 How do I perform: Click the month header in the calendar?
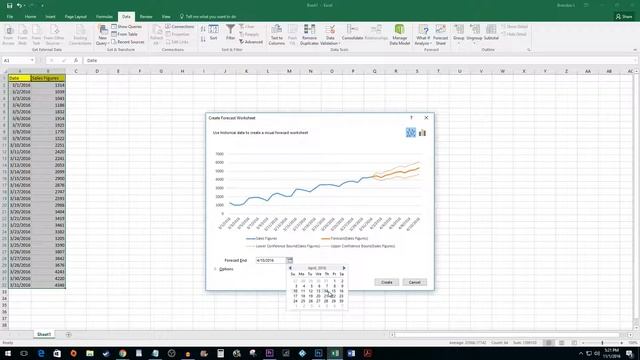[317, 268]
